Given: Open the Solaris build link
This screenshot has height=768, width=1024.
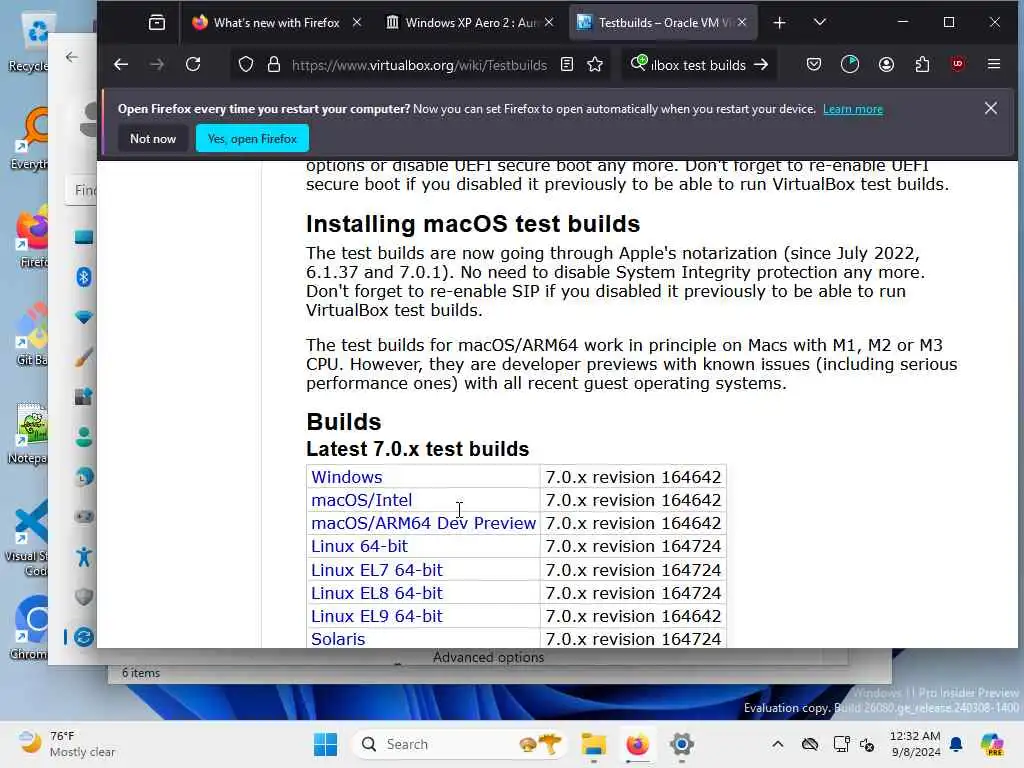Looking at the screenshot, I should pos(338,639).
